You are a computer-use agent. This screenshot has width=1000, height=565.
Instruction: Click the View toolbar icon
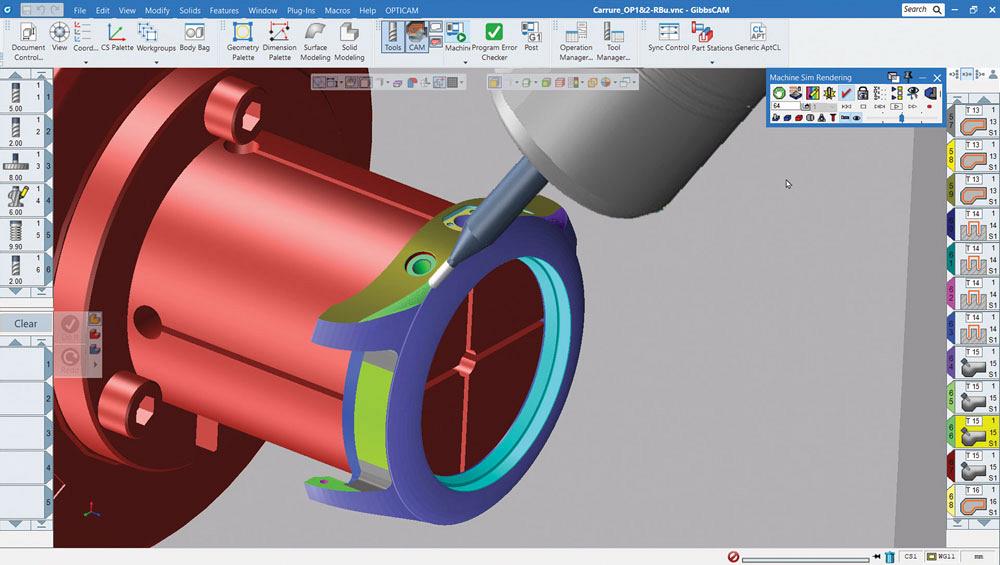59,36
